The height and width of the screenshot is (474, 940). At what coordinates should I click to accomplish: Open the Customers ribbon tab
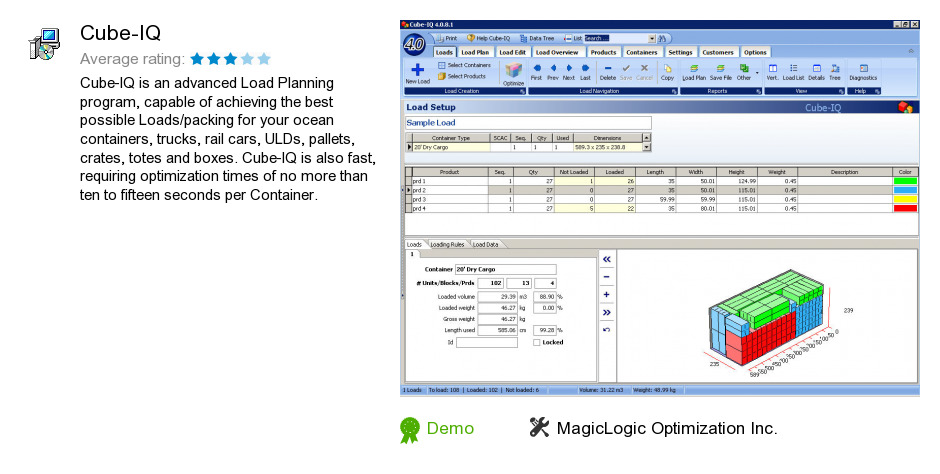(718, 52)
